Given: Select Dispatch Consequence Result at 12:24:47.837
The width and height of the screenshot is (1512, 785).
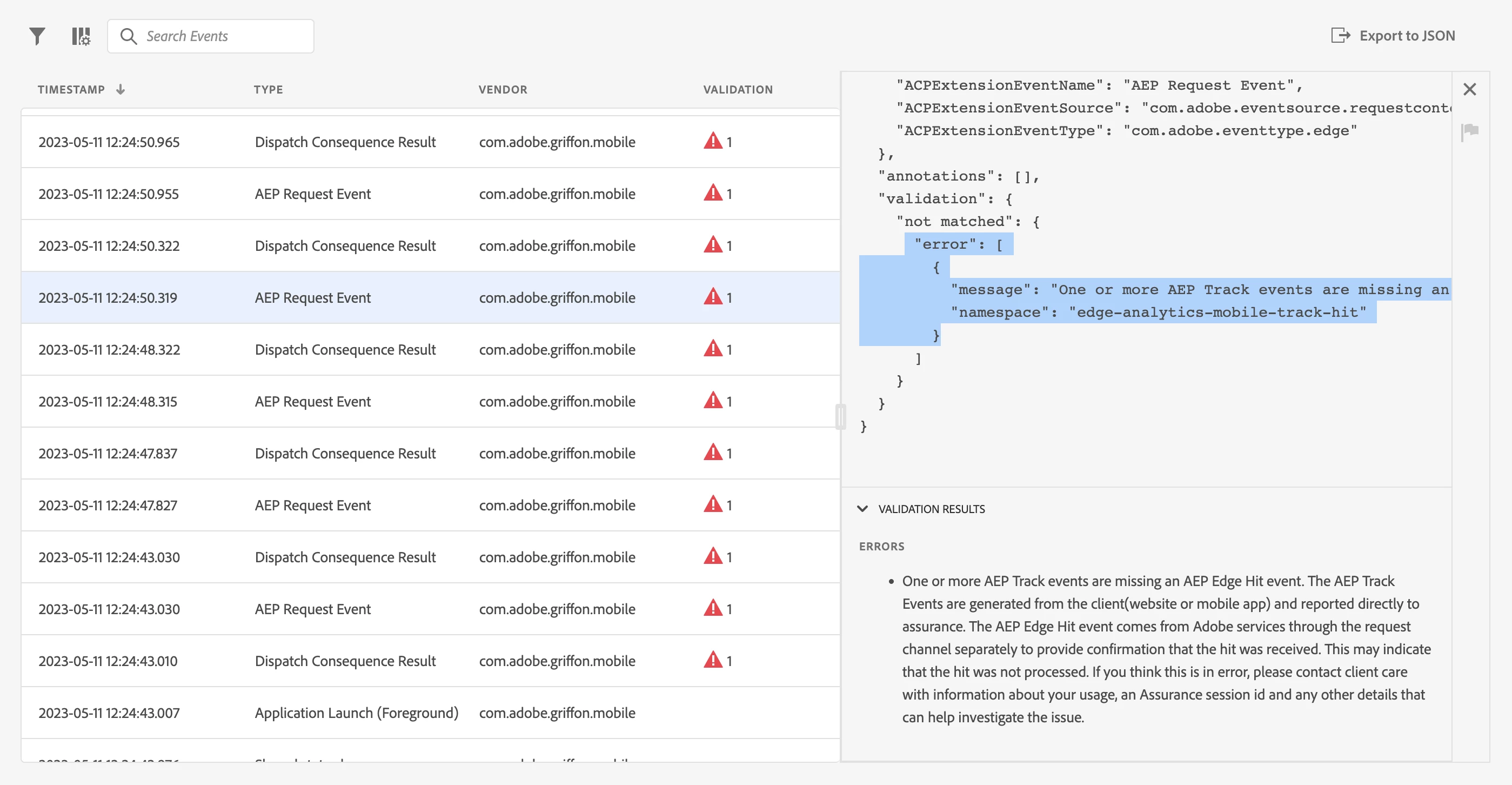Looking at the screenshot, I should (x=345, y=453).
